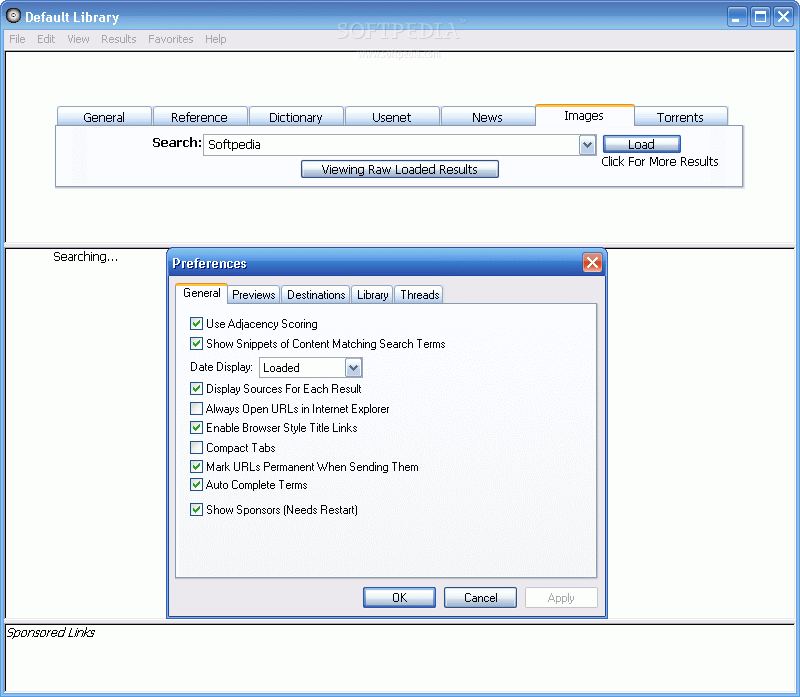Image resolution: width=800 pixels, height=697 pixels.
Task: Click the Search text field containing Softpedia
Action: [391, 145]
